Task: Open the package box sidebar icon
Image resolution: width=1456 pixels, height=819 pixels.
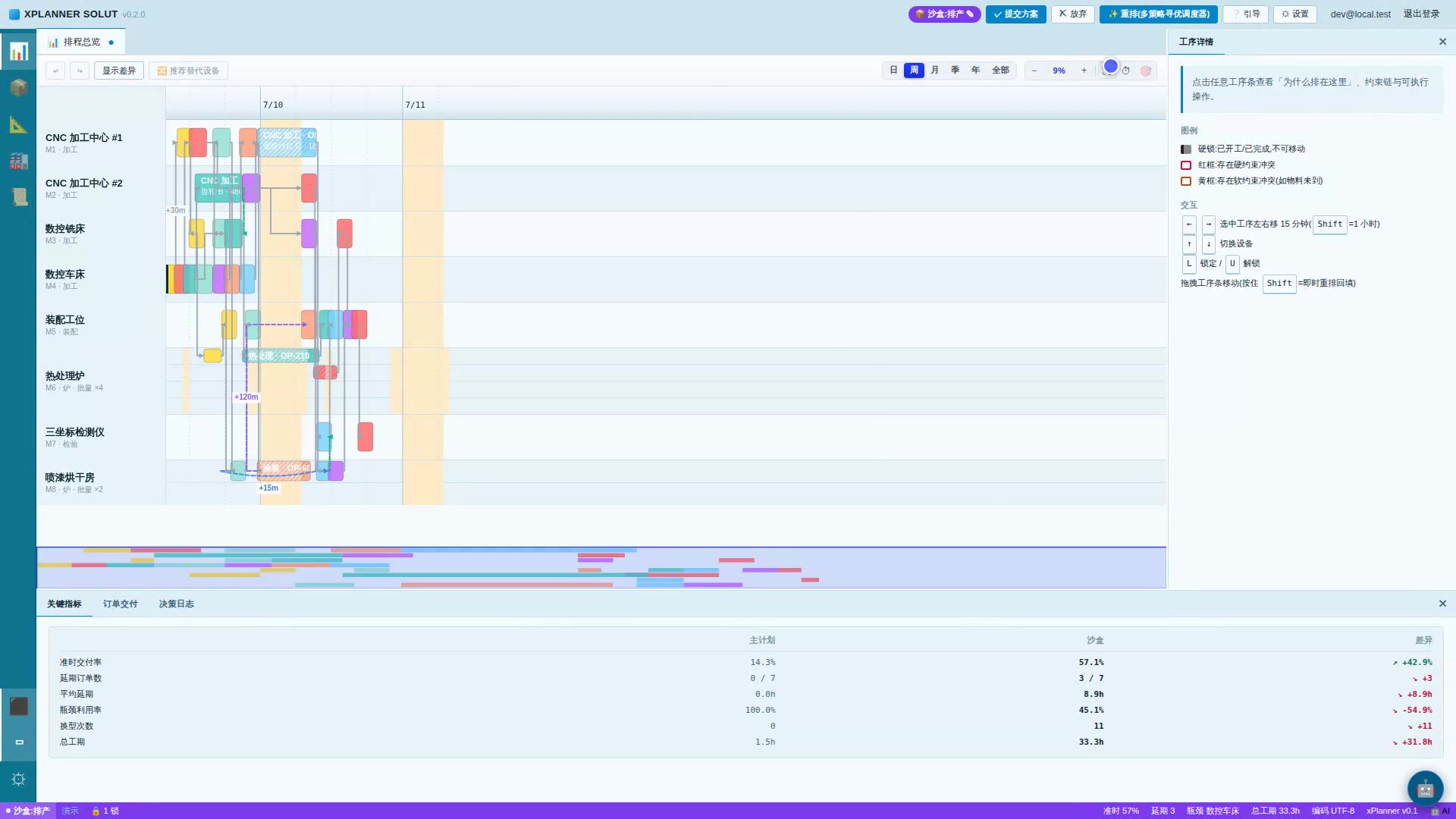Action: click(18, 87)
